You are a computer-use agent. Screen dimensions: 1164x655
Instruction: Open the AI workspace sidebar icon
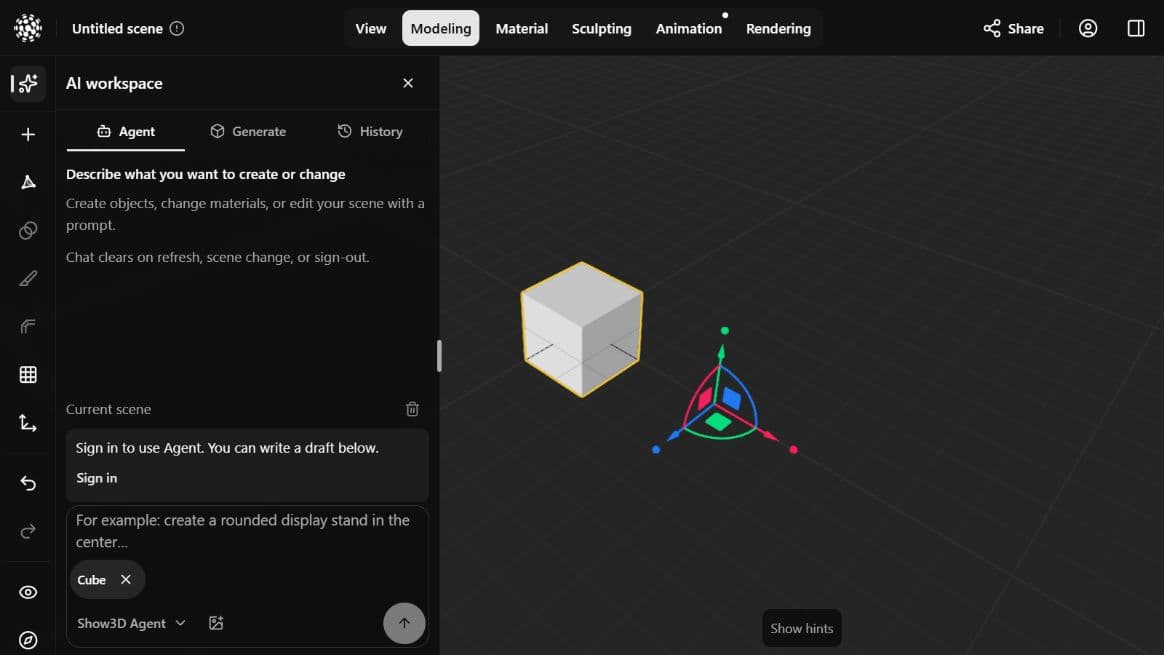tap(27, 83)
